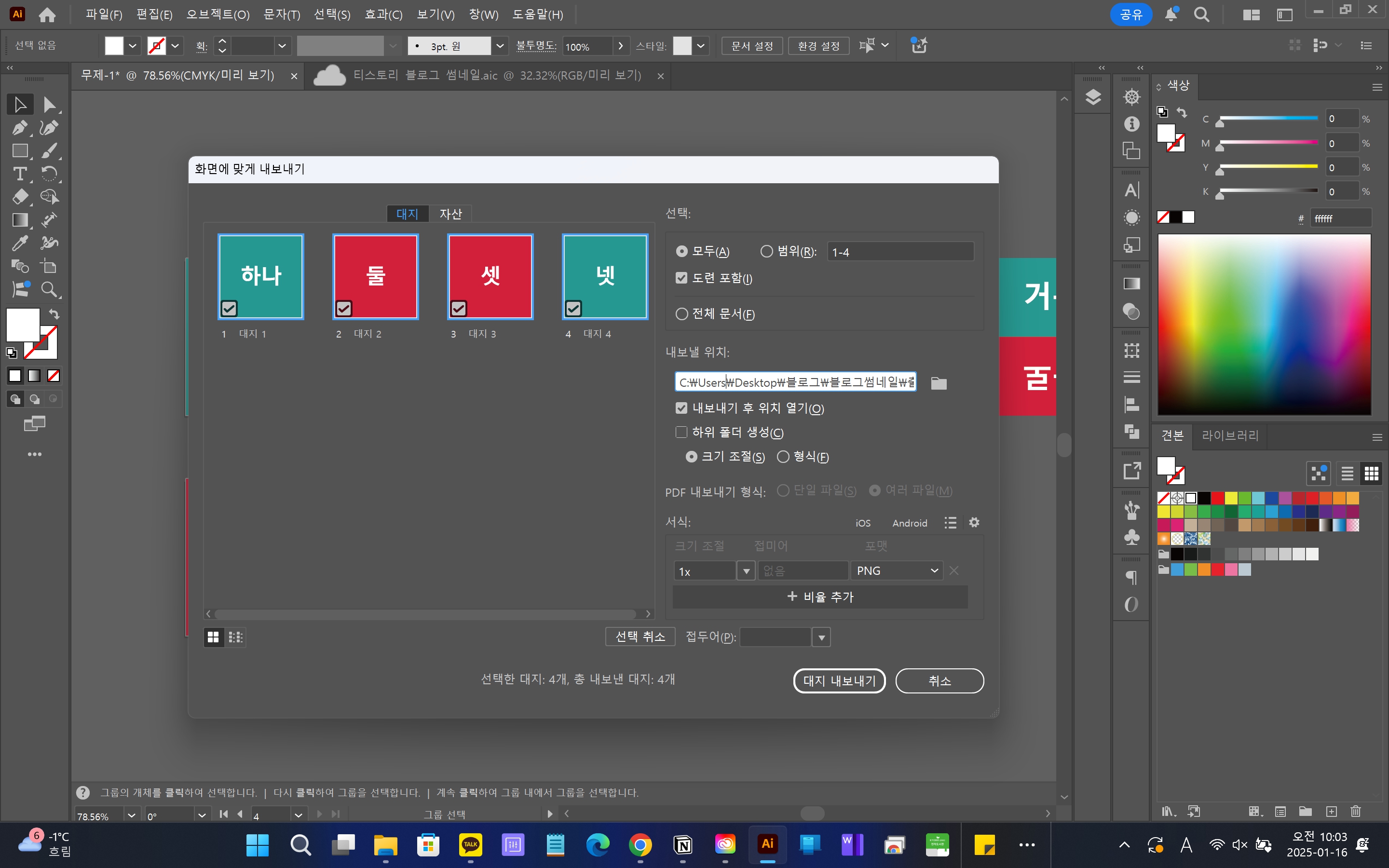Open format settings gear icon
This screenshot has width=1389, height=868.
pyautogui.click(x=974, y=522)
